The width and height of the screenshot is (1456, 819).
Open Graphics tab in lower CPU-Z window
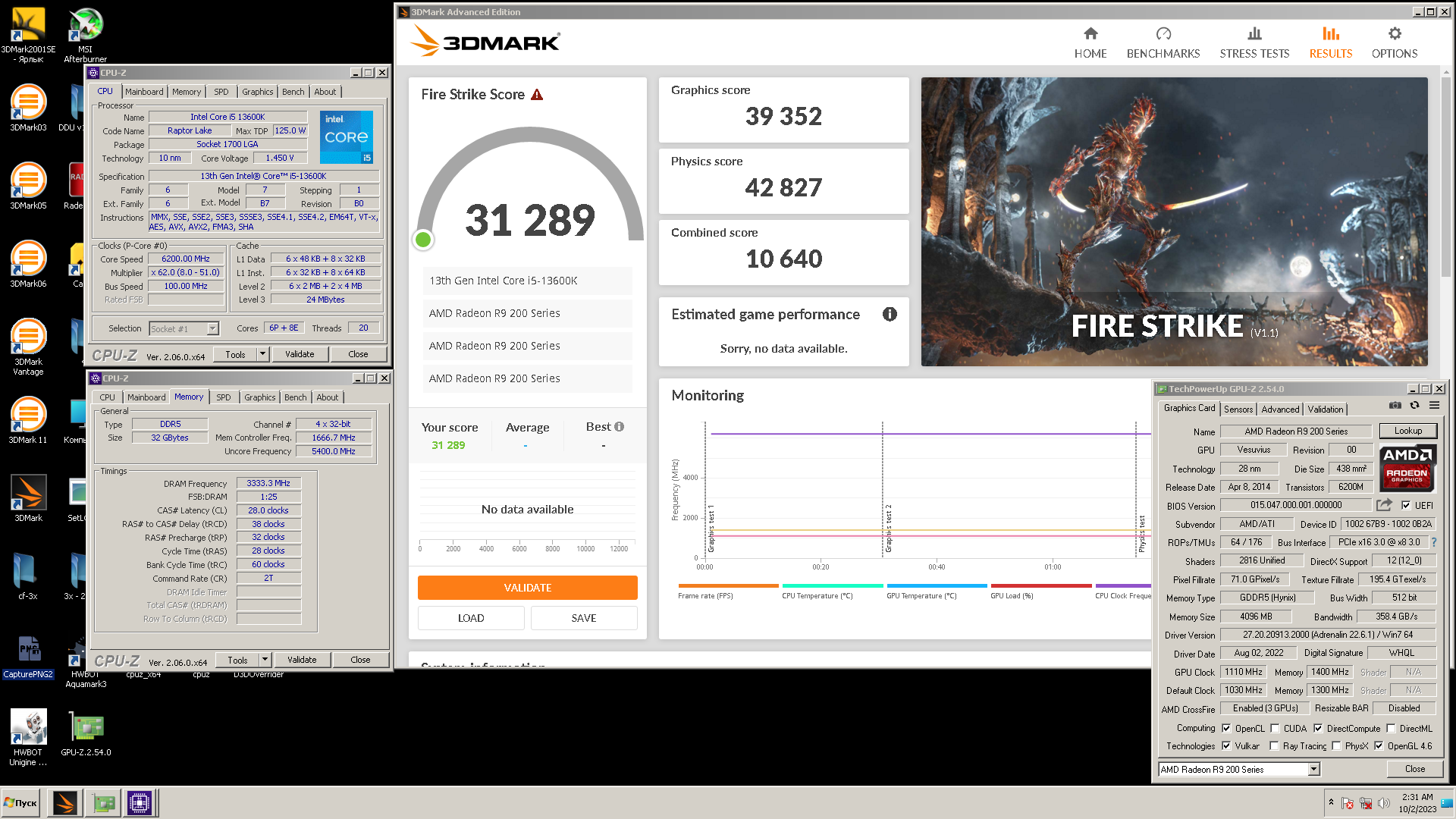coord(260,397)
